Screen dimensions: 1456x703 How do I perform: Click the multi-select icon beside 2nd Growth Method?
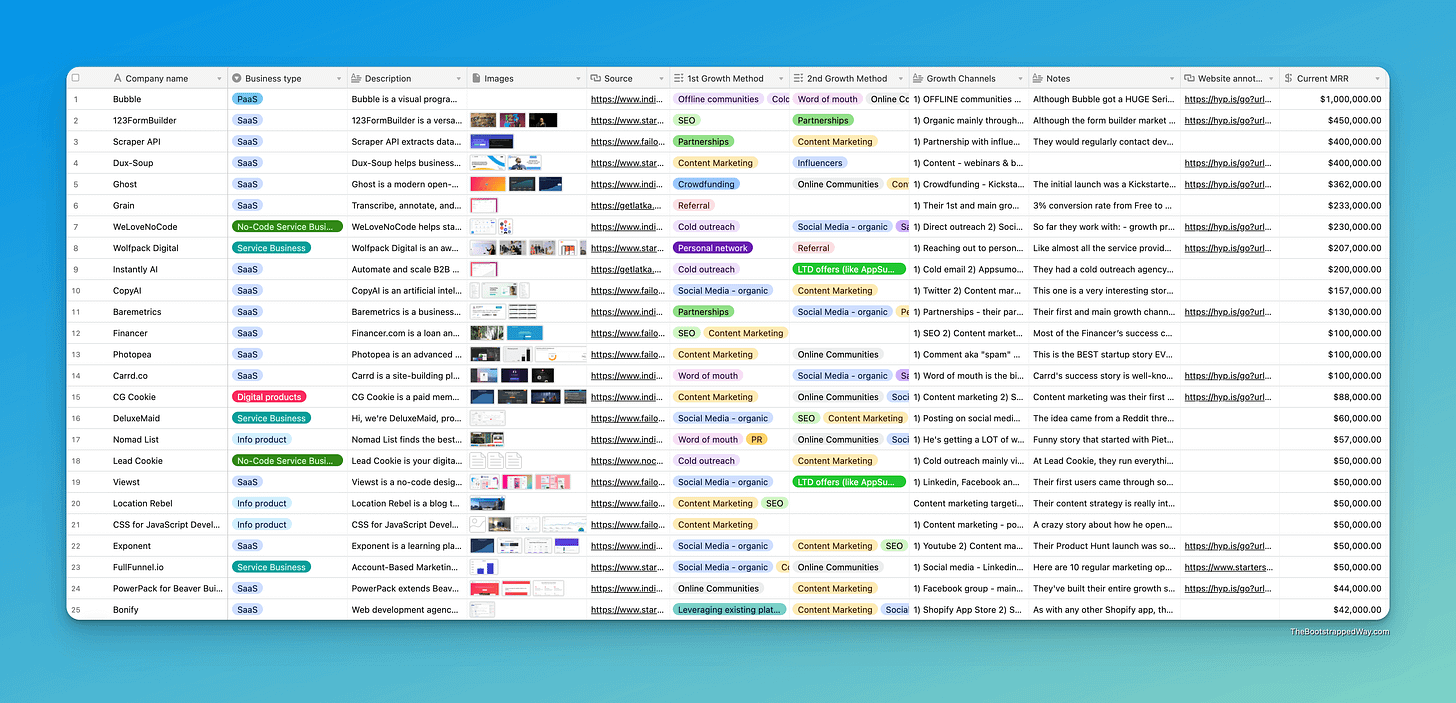(799, 78)
